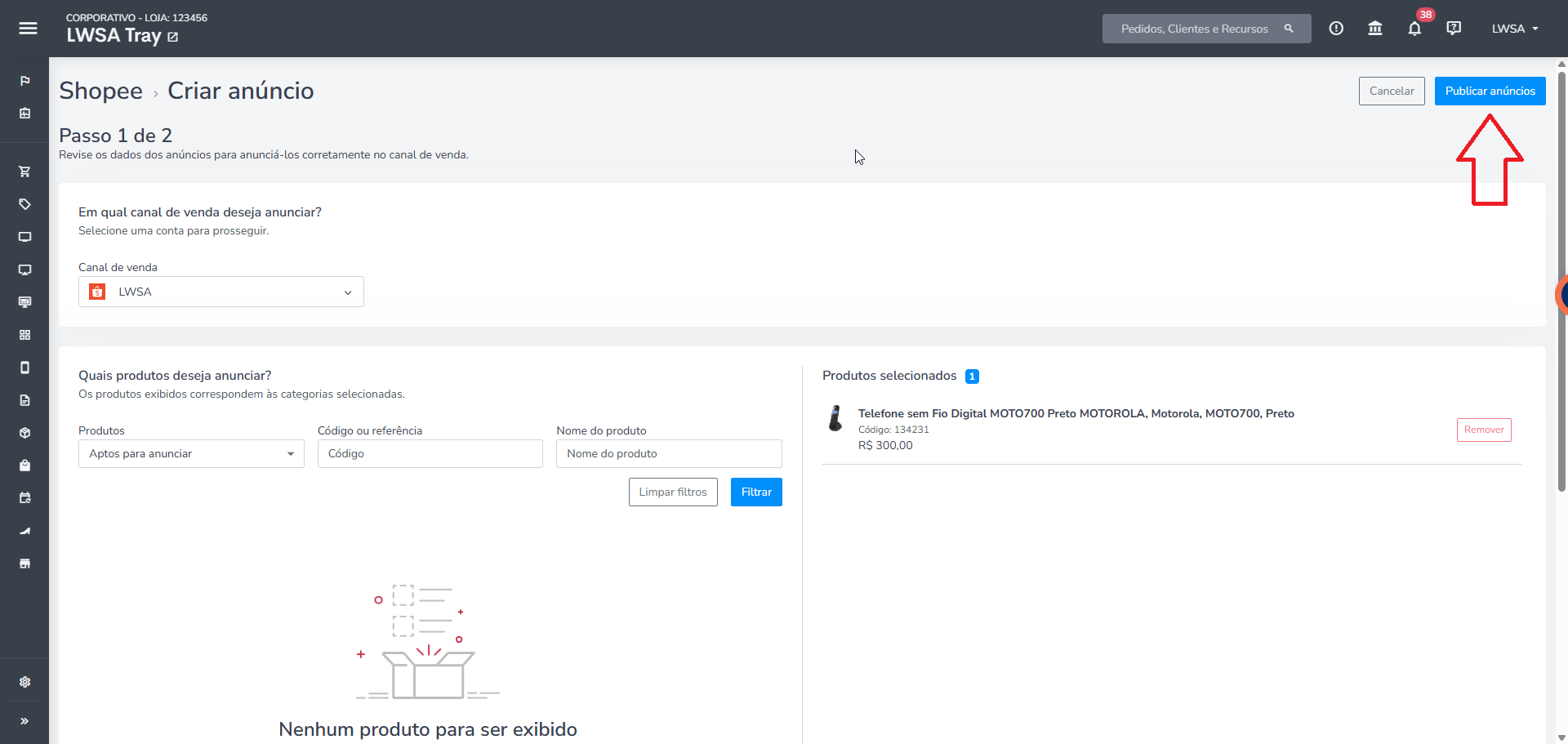Open the Canal de venda dropdown

coord(221,292)
